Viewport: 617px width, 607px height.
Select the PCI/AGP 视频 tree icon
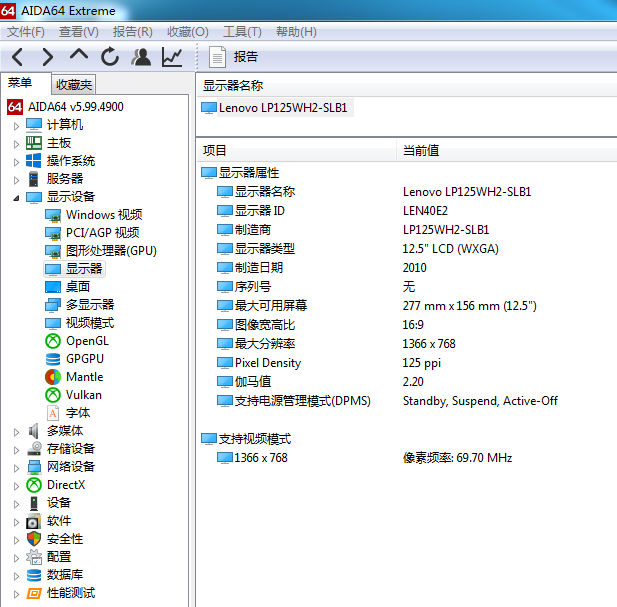click(53, 233)
